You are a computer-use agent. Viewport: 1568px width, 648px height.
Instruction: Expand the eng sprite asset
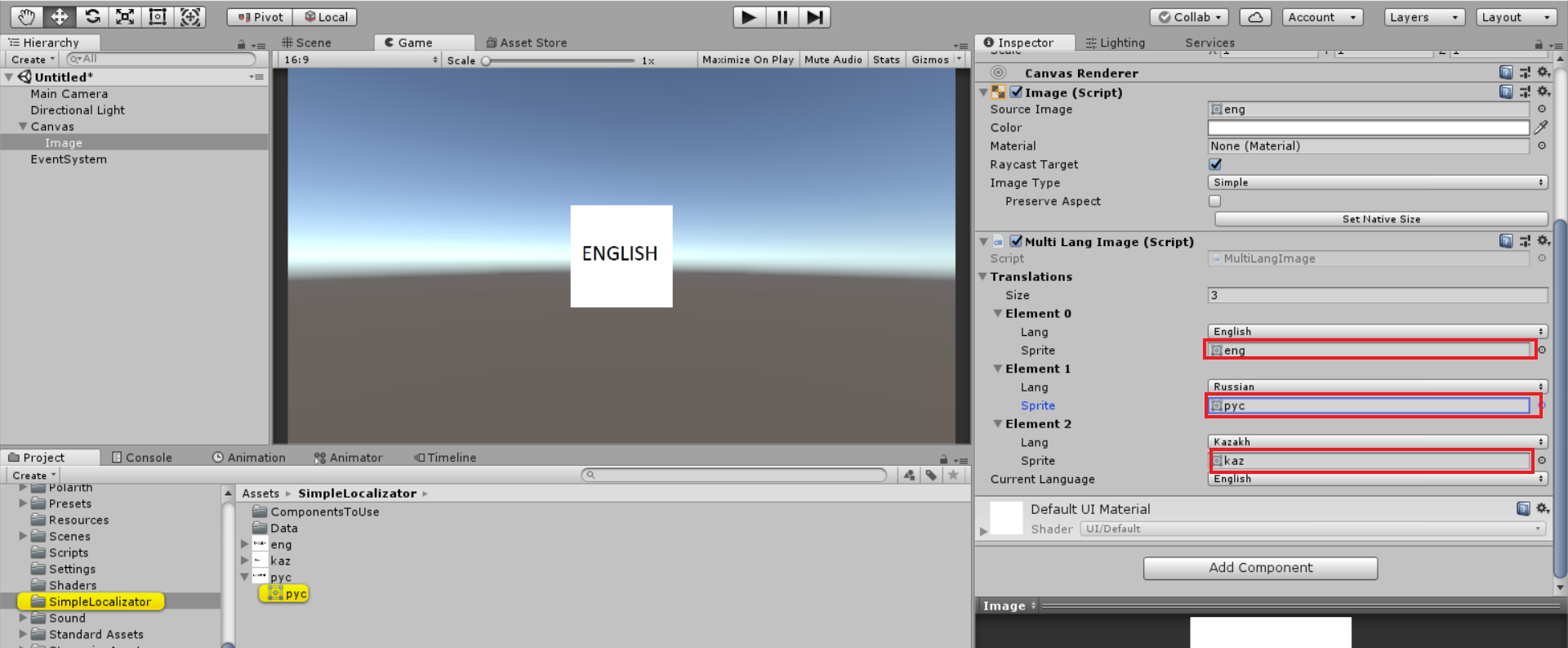pyautogui.click(x=244, y=544)
